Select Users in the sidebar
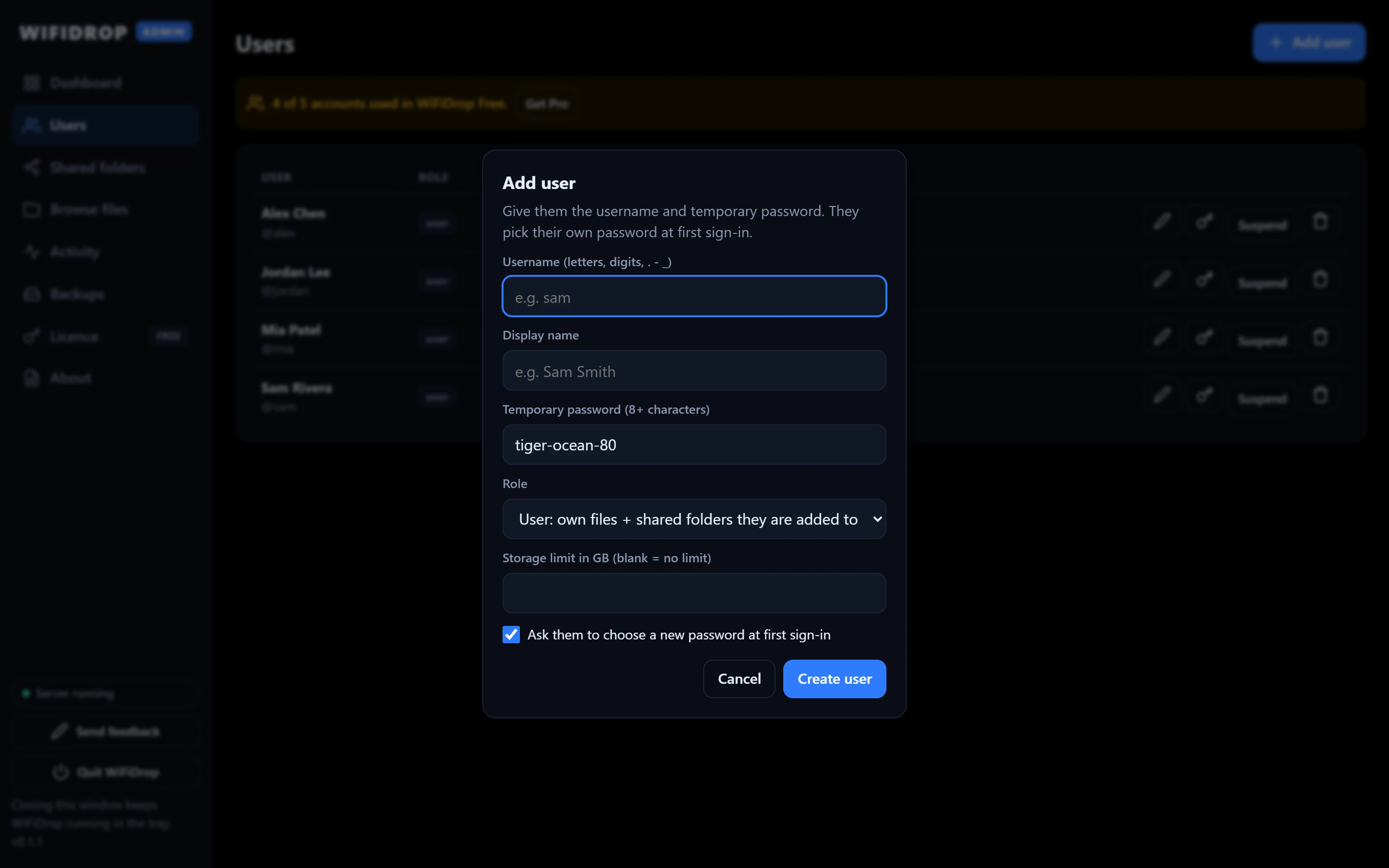 (106, 125)
